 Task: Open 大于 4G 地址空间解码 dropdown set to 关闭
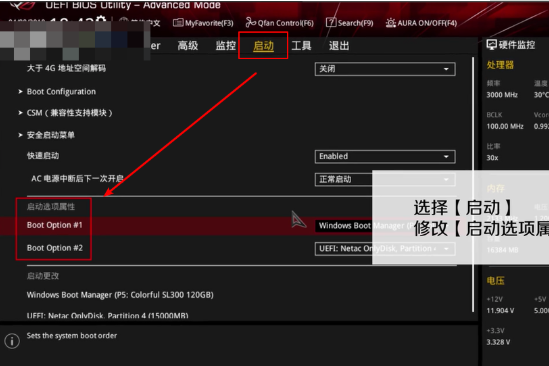[385, 69]
